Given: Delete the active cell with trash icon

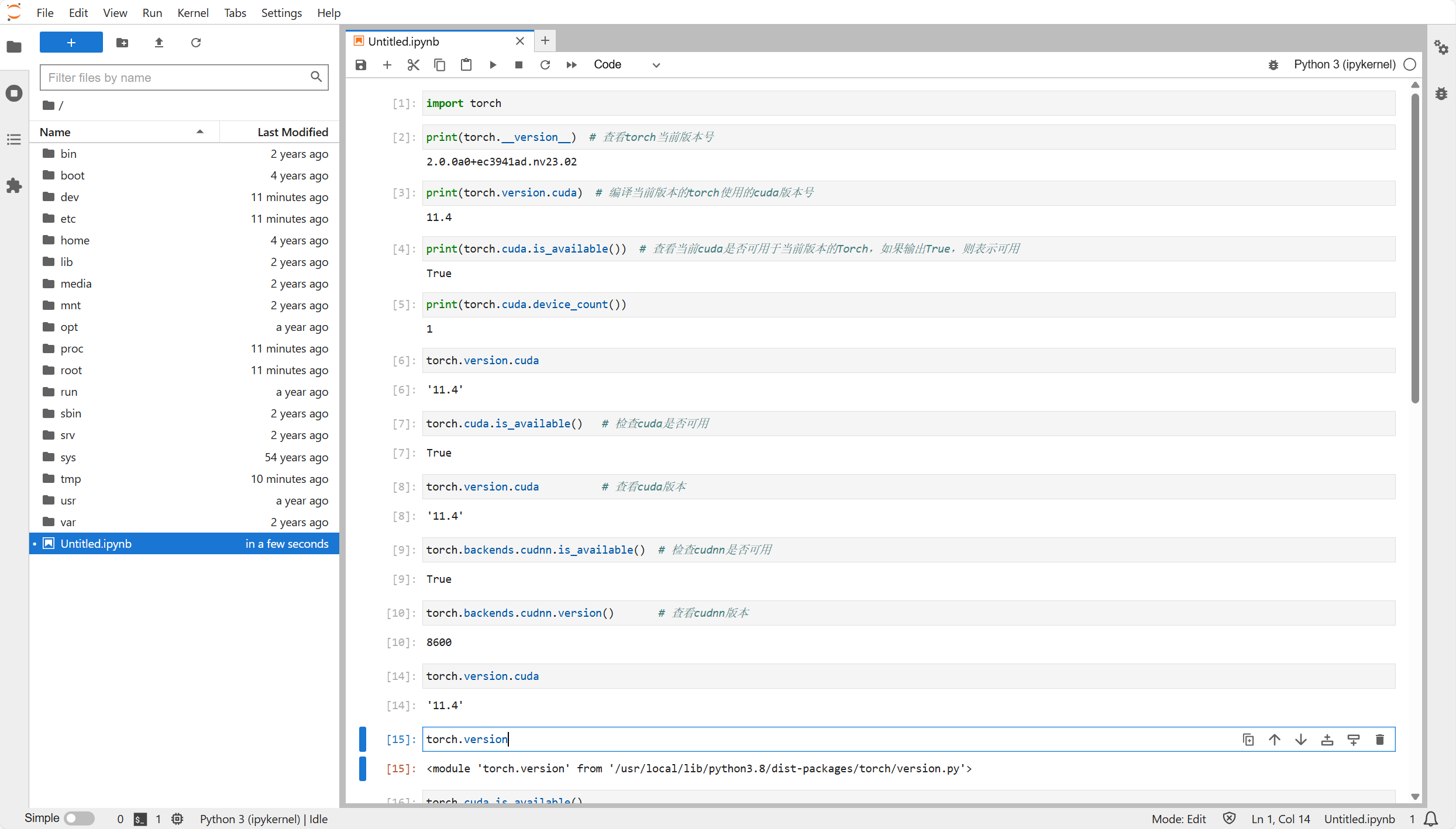Looking at the screenshot, I should tap(1380, 740).
